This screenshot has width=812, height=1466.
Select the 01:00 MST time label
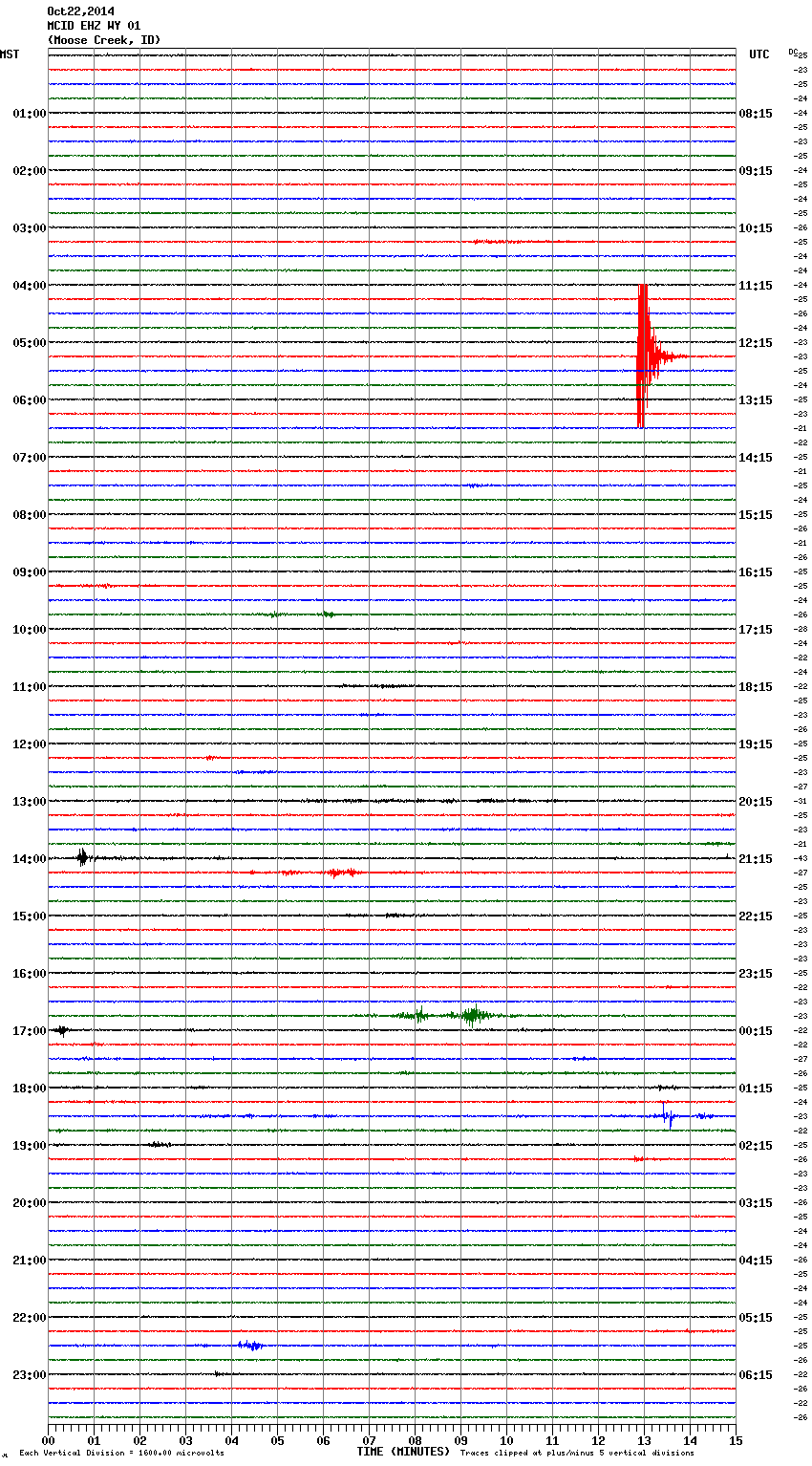pos(30,114)
